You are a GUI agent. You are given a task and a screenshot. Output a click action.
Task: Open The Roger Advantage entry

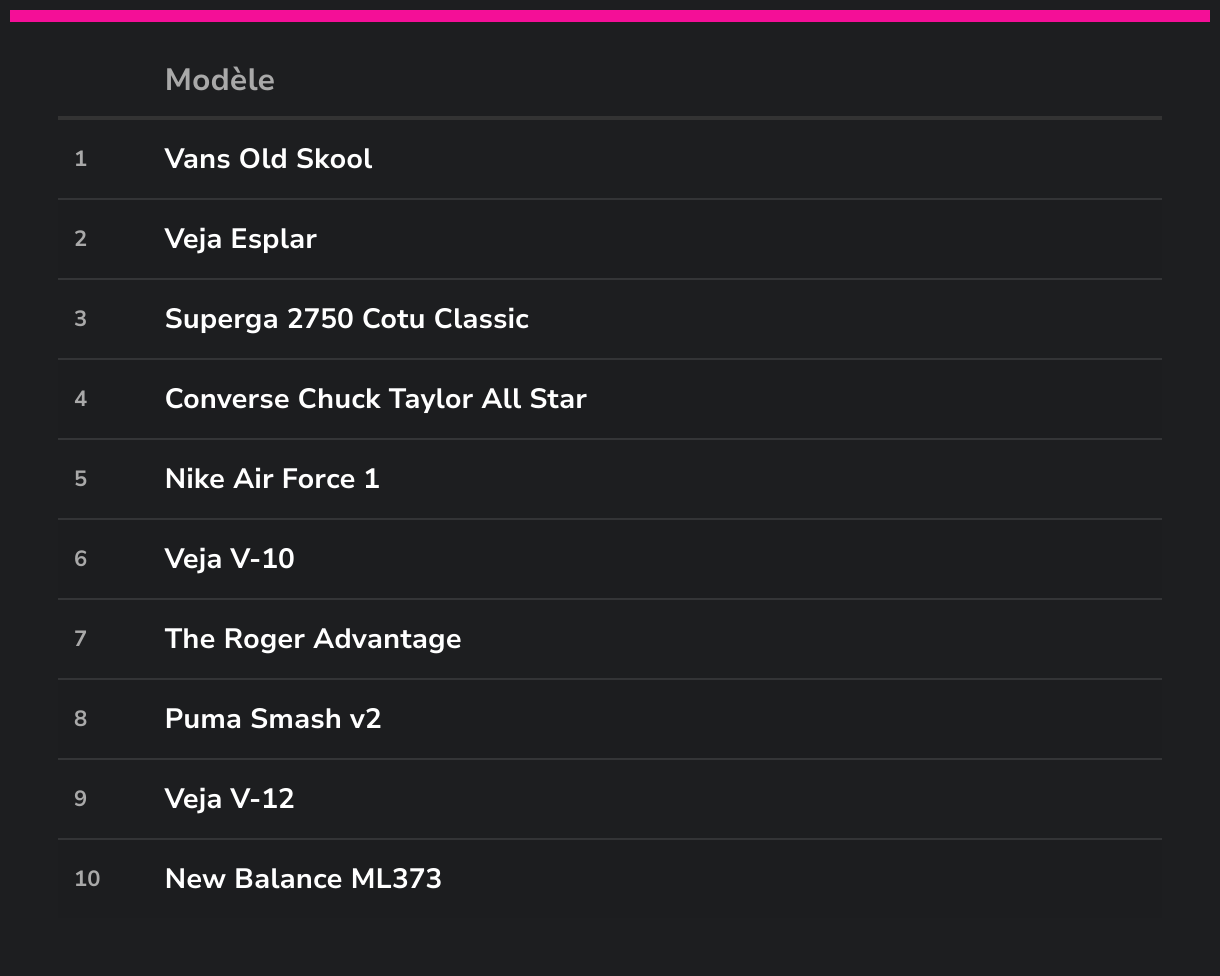click(609, 639)
